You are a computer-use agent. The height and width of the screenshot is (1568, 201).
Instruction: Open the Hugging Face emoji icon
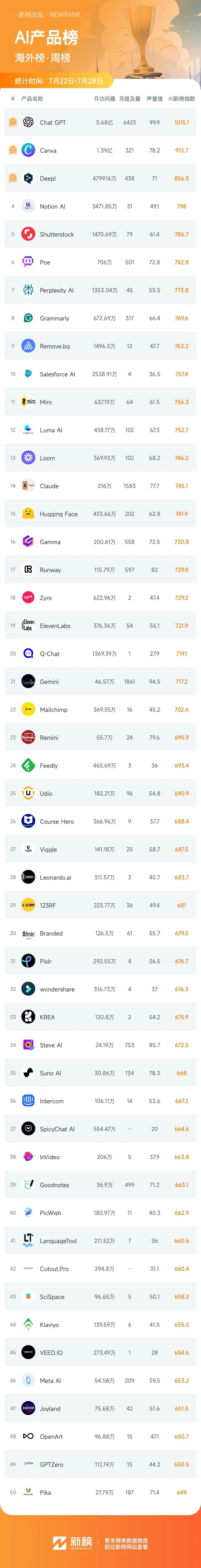coord(28,514)
